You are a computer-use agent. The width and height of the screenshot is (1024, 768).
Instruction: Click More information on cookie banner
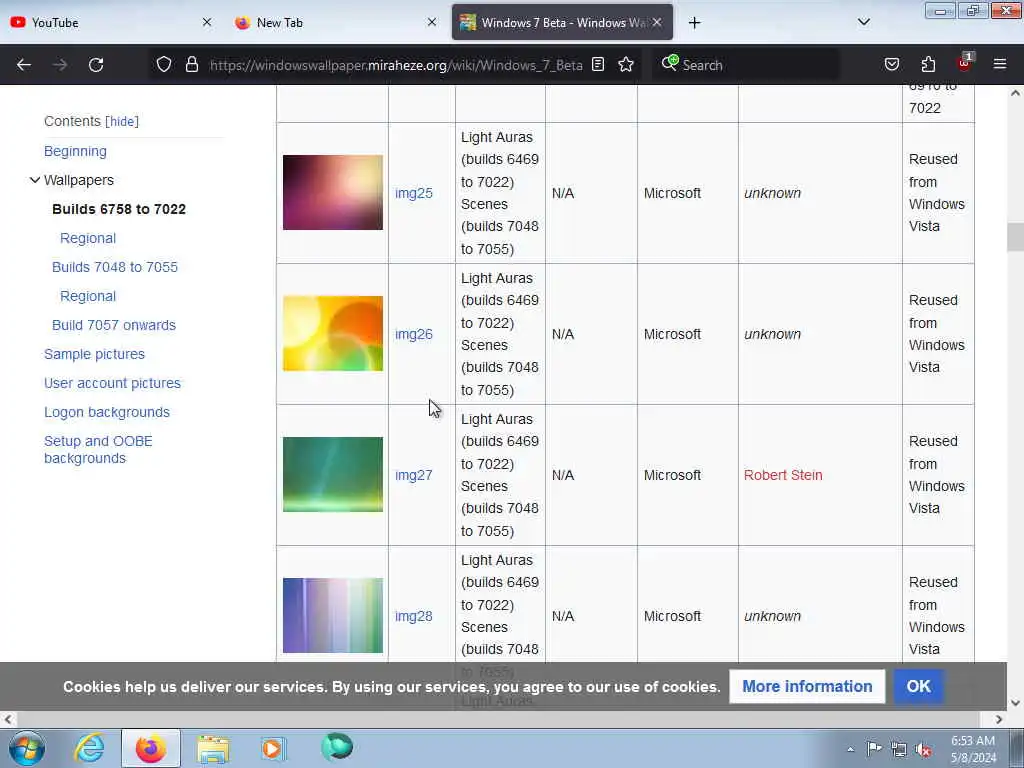click(807, 686)
